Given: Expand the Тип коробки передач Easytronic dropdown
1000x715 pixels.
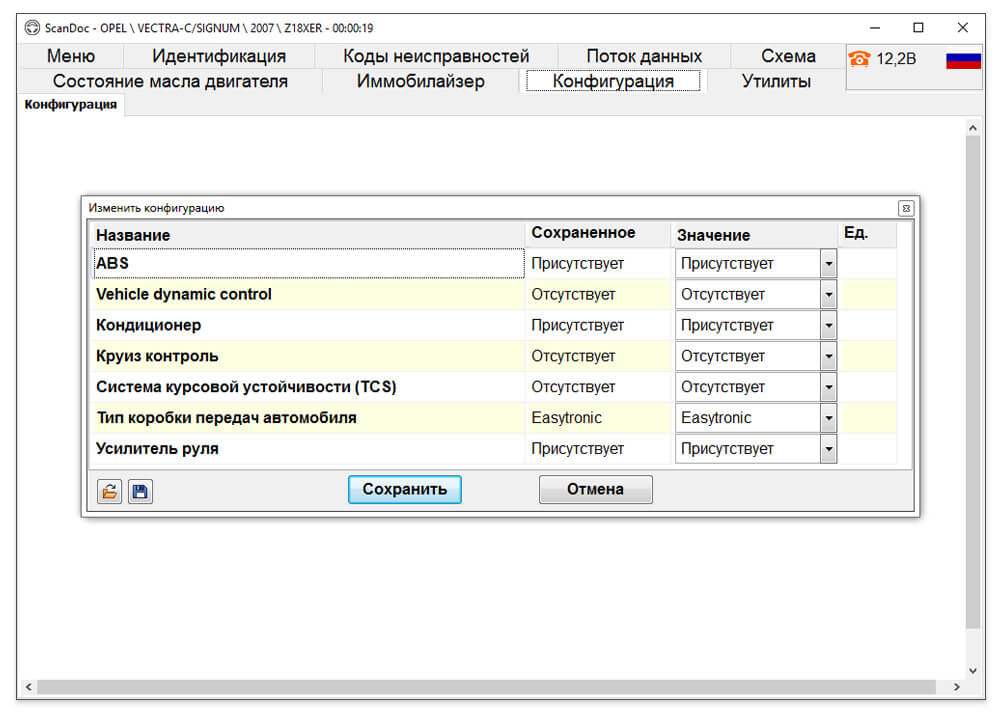Looking at the screenshot, I should tap(828, 418).
